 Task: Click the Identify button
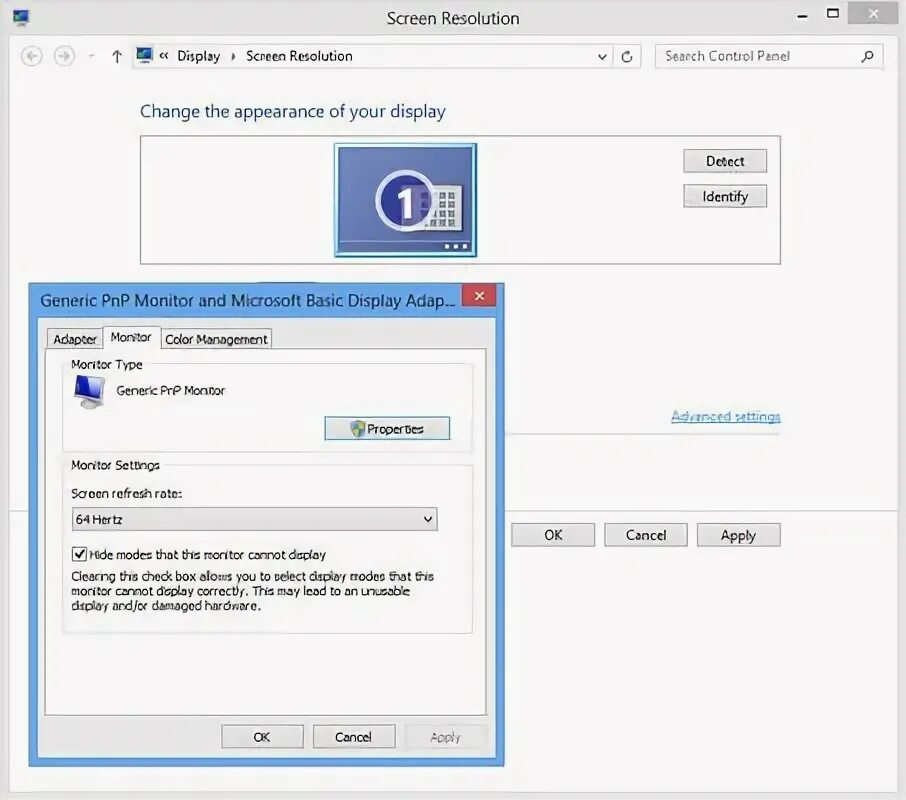tap(725, 196)
